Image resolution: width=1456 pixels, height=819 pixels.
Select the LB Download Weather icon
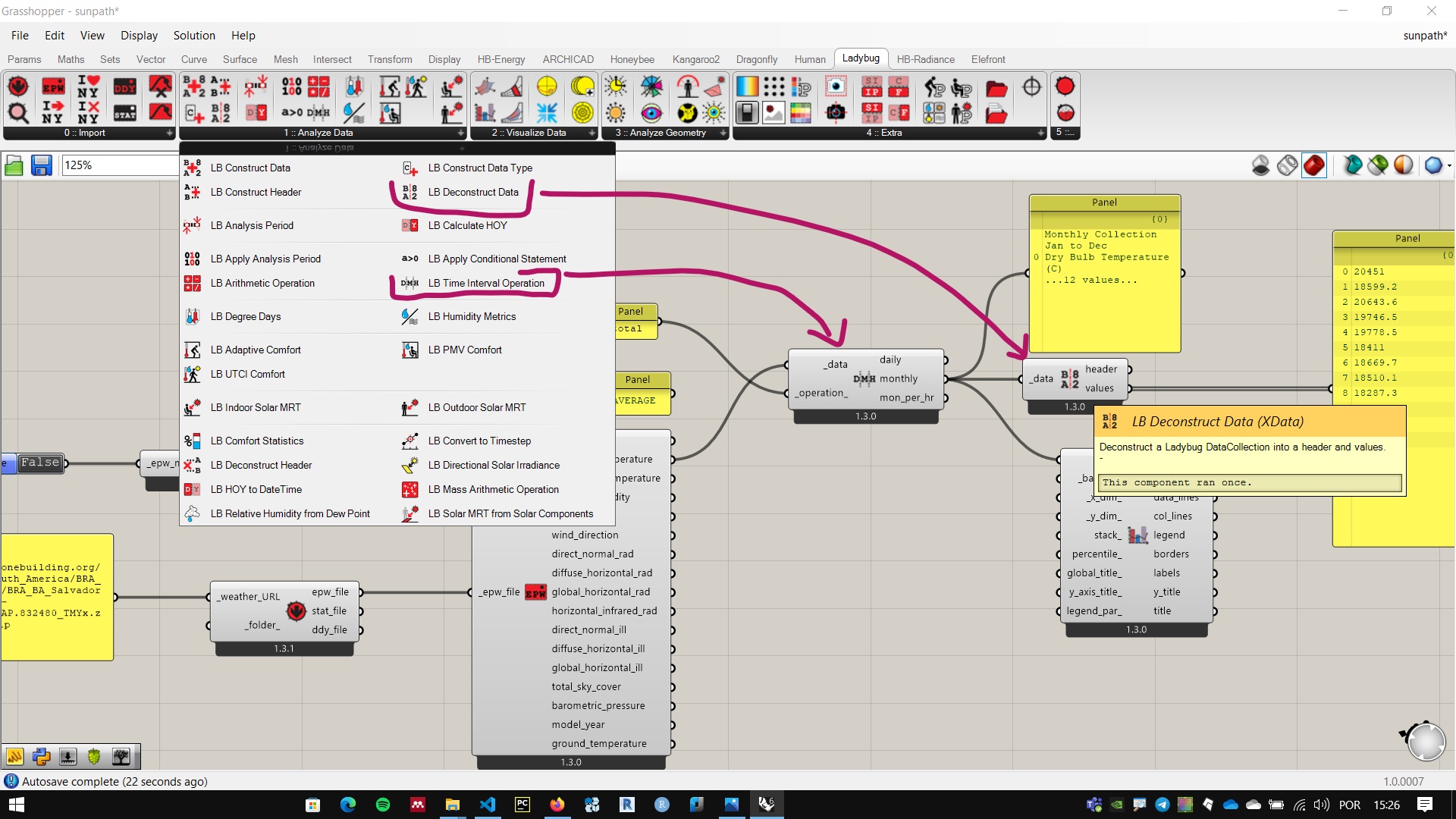click(x=18, y=86)
